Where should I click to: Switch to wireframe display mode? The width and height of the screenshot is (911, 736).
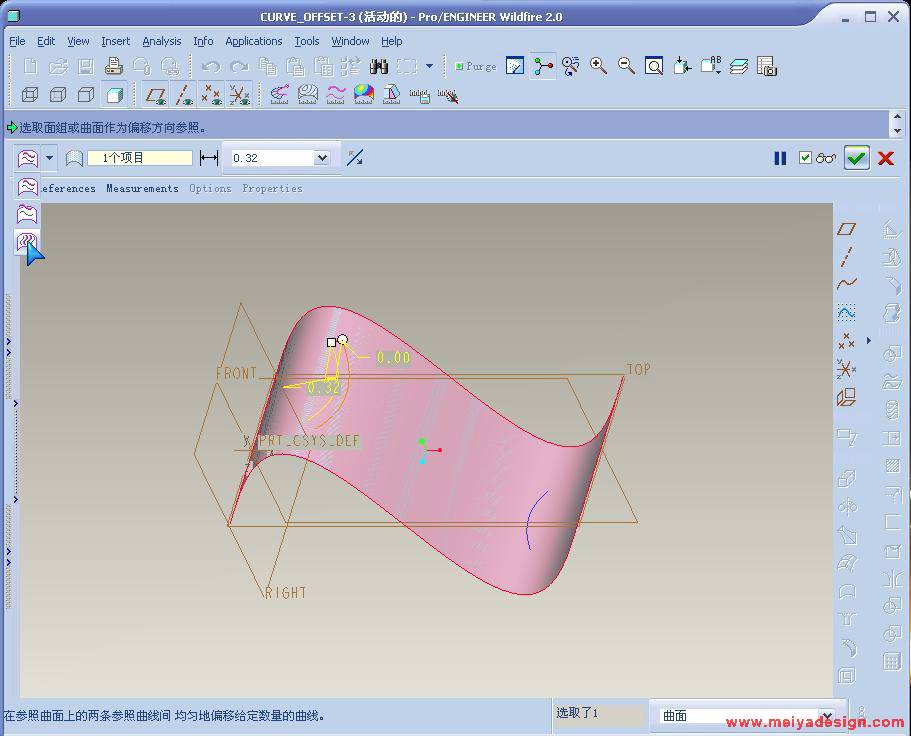pyautogui.click(x=30, y=95)
